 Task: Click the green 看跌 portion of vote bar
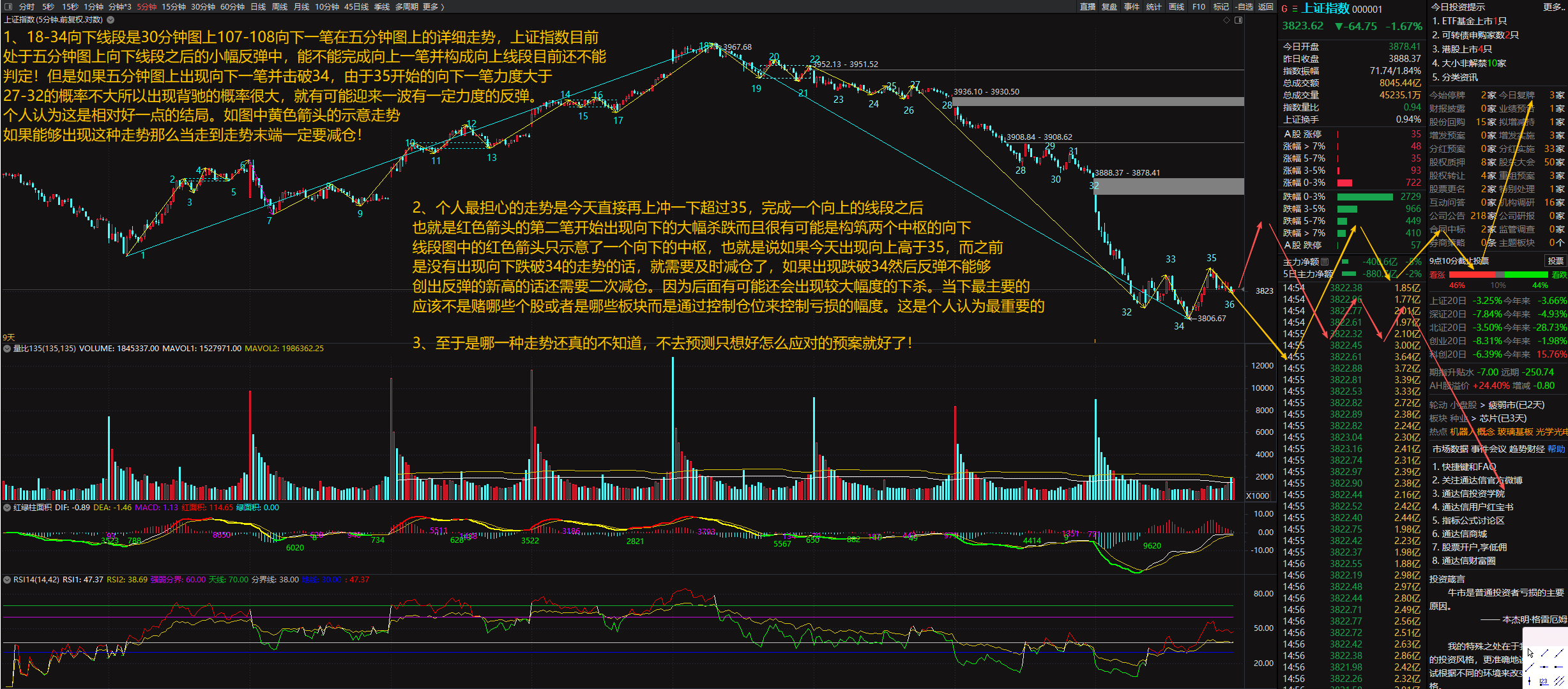point(1525,275)
